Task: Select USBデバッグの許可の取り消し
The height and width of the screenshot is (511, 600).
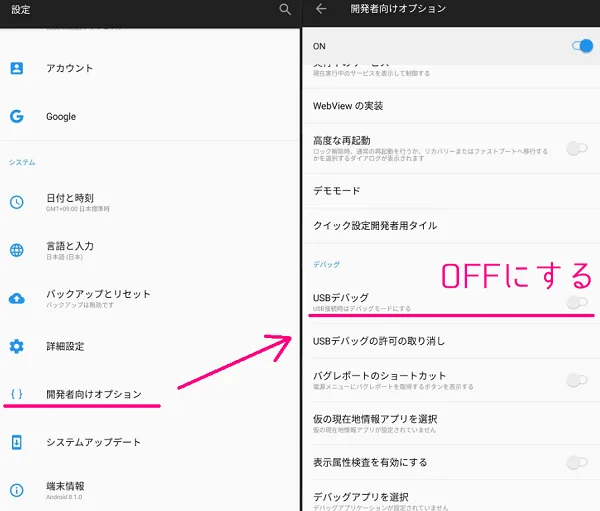Action: [451, 341]
